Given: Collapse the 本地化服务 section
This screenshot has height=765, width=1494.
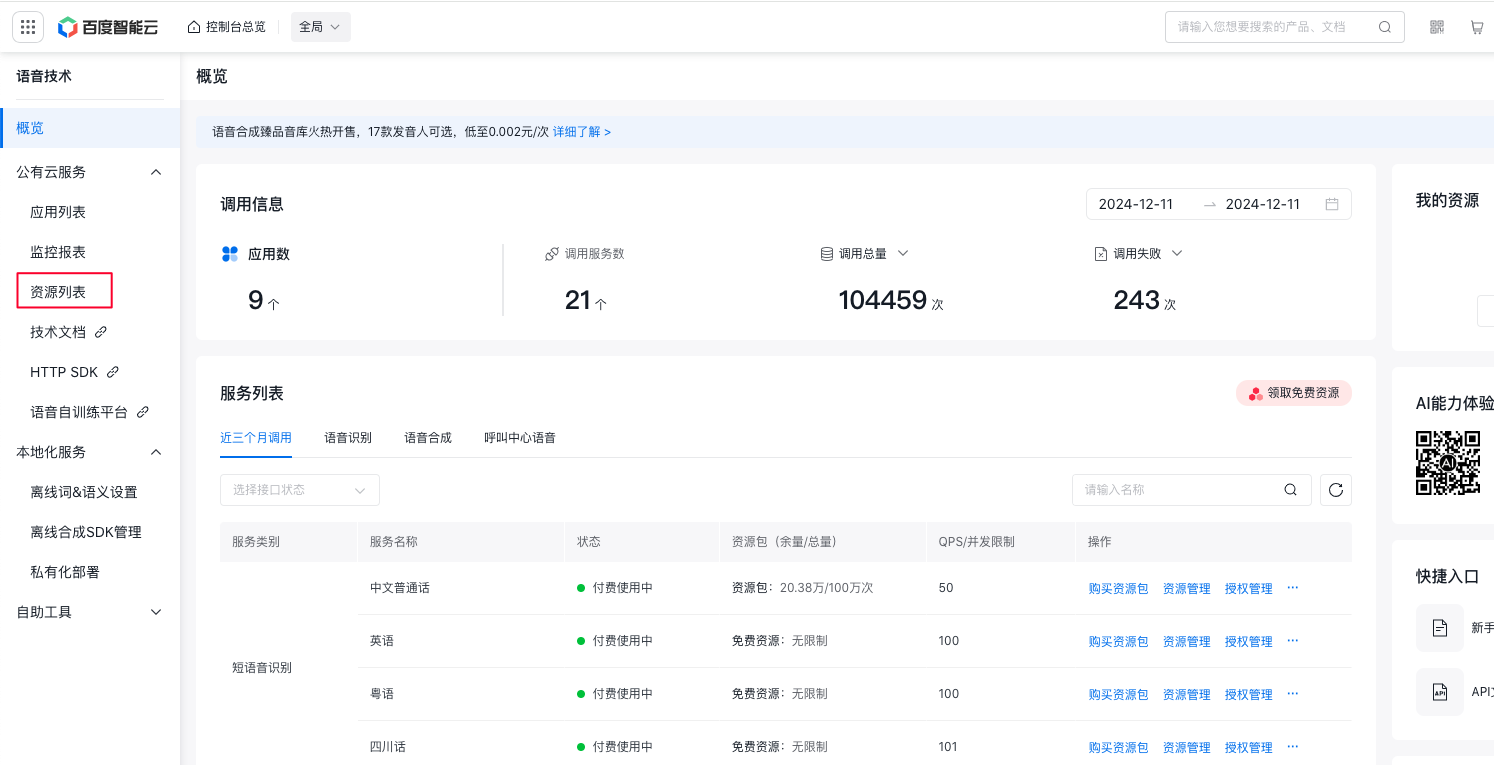Looking at the screenshot, I should (156, 452).
